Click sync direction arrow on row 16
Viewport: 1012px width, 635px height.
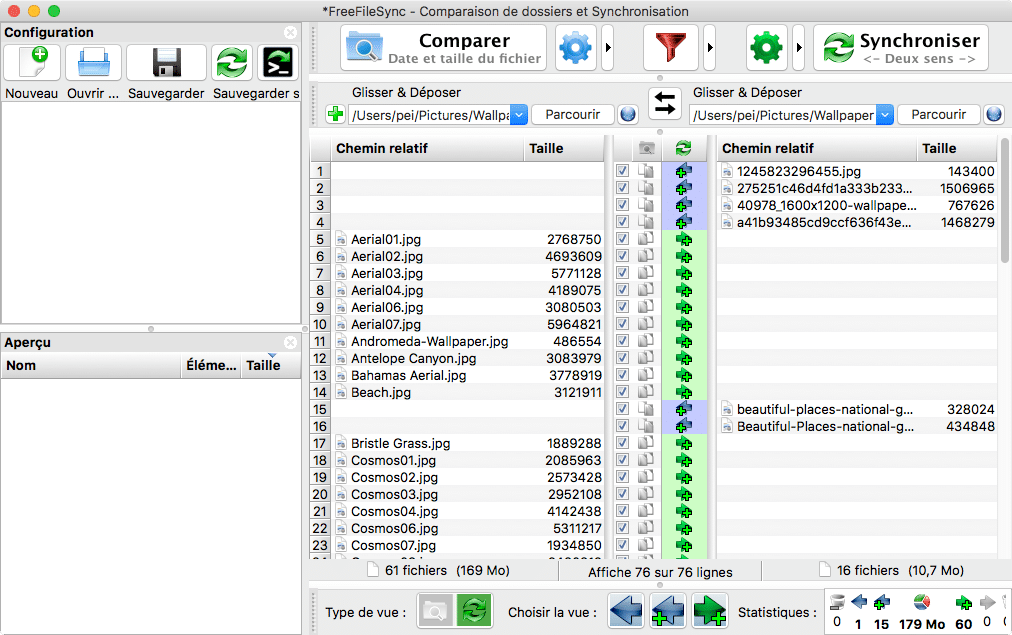683,426
